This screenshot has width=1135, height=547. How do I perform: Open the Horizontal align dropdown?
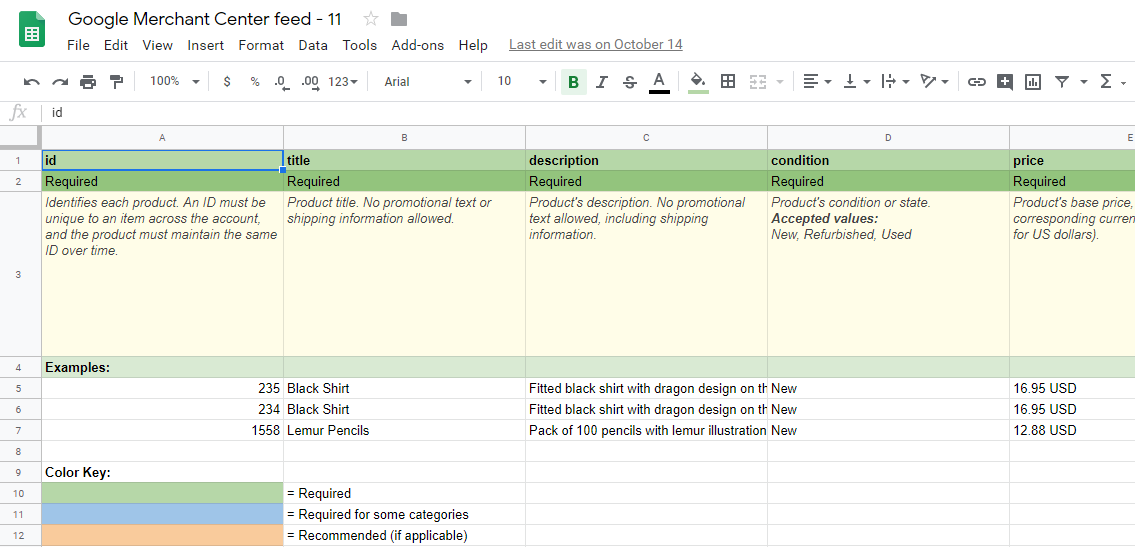(817, 82)
